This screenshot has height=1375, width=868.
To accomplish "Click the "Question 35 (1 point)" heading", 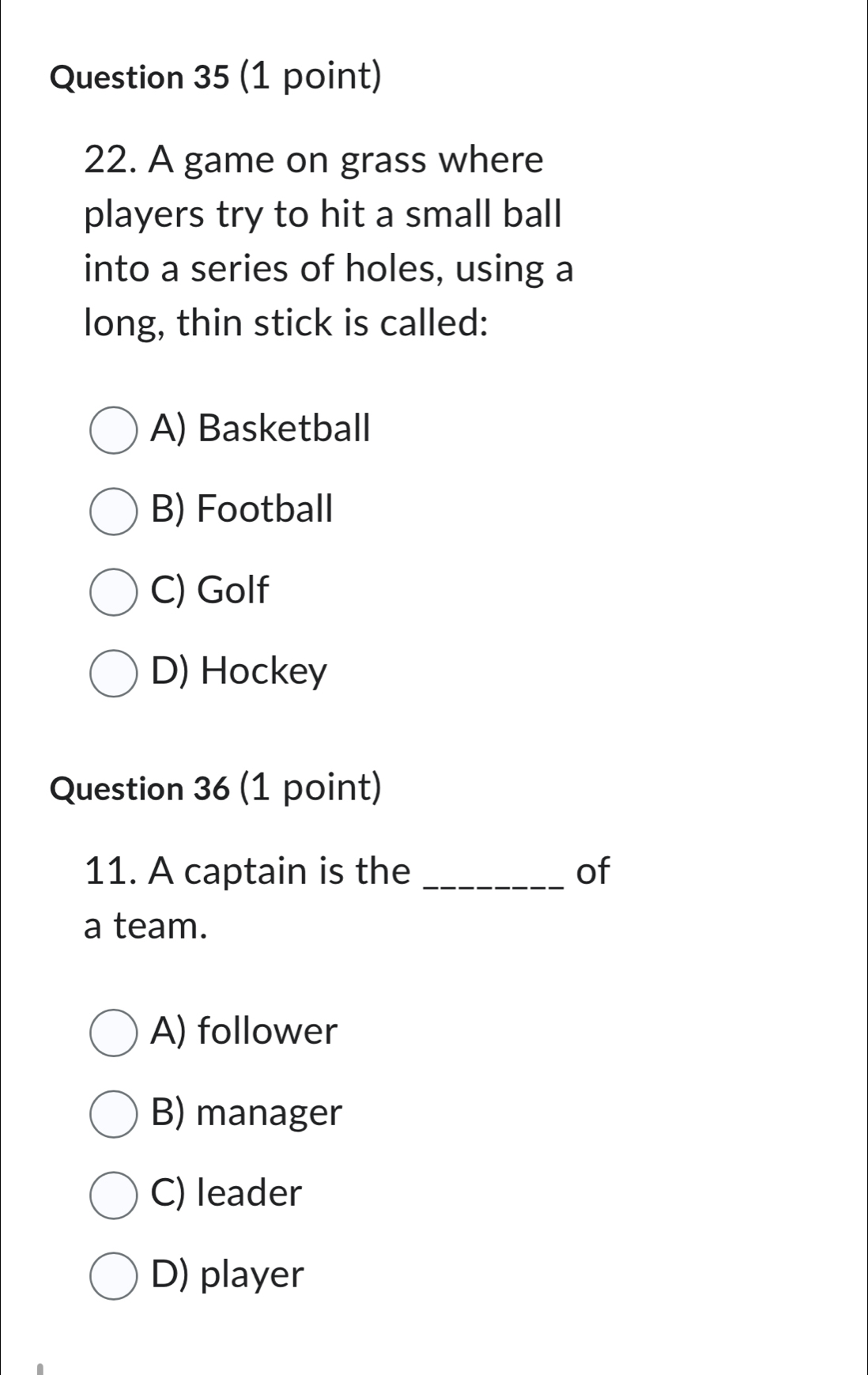I will (215, 77).
